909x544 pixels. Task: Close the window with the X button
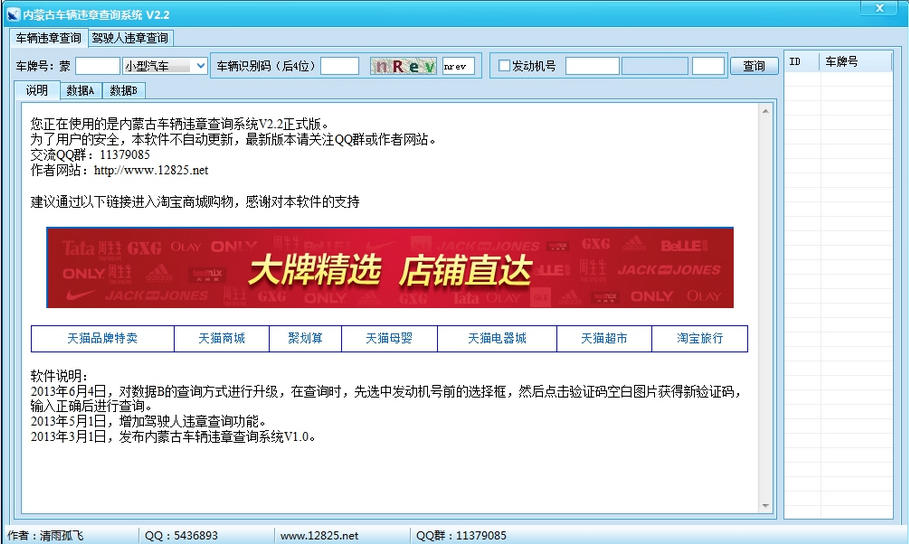(879, 8)
